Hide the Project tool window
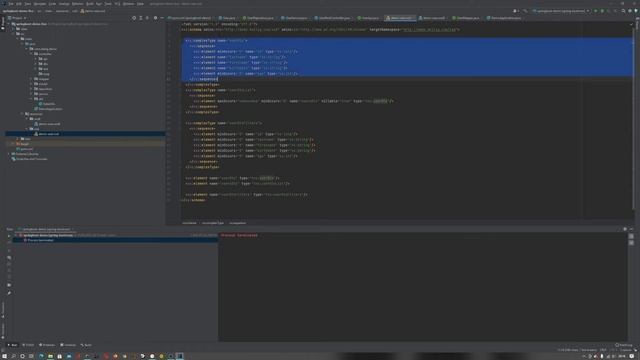 (x=162, y=18)
